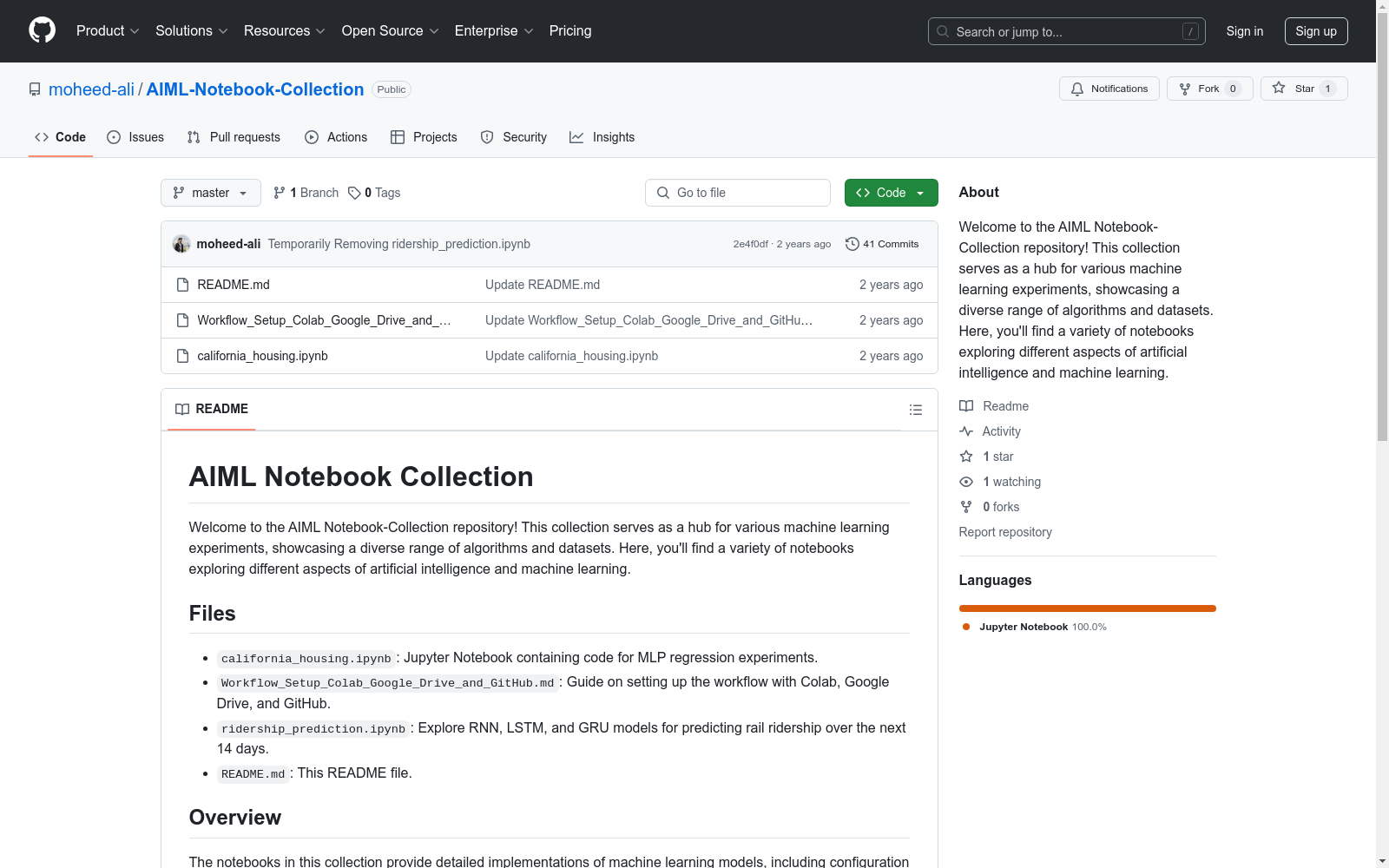Open the Pull requests tab
Image resolution: width=1389 pixels, height=868 pixels.
coord(234,137)
